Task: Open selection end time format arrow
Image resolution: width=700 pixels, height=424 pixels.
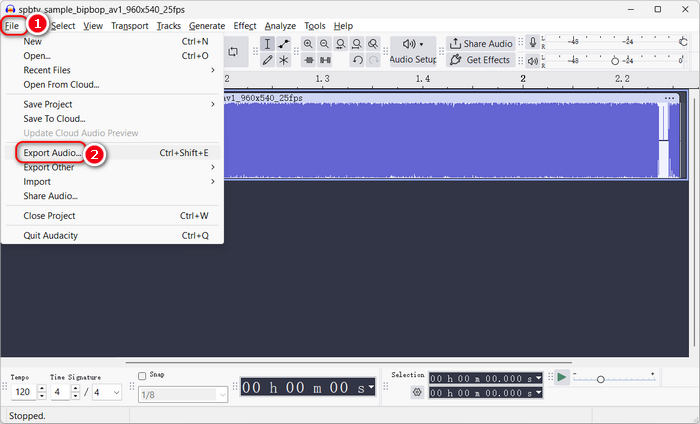Action: (538, 392)
